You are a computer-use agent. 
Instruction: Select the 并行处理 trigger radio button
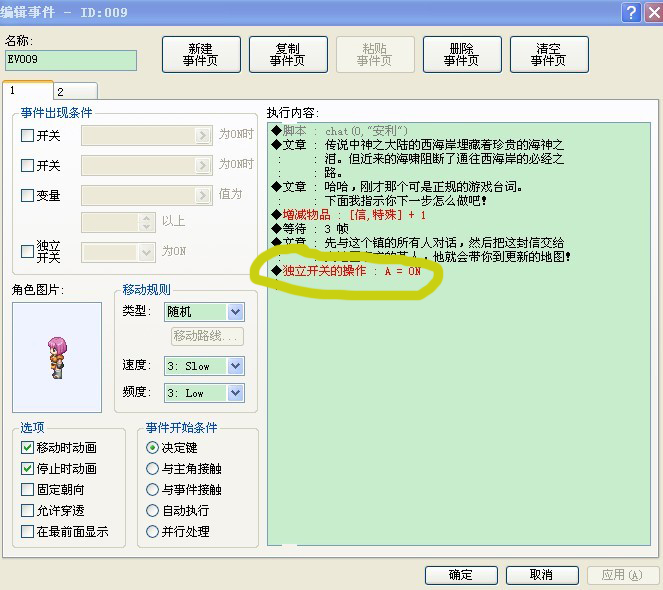[x=152, y=532]
